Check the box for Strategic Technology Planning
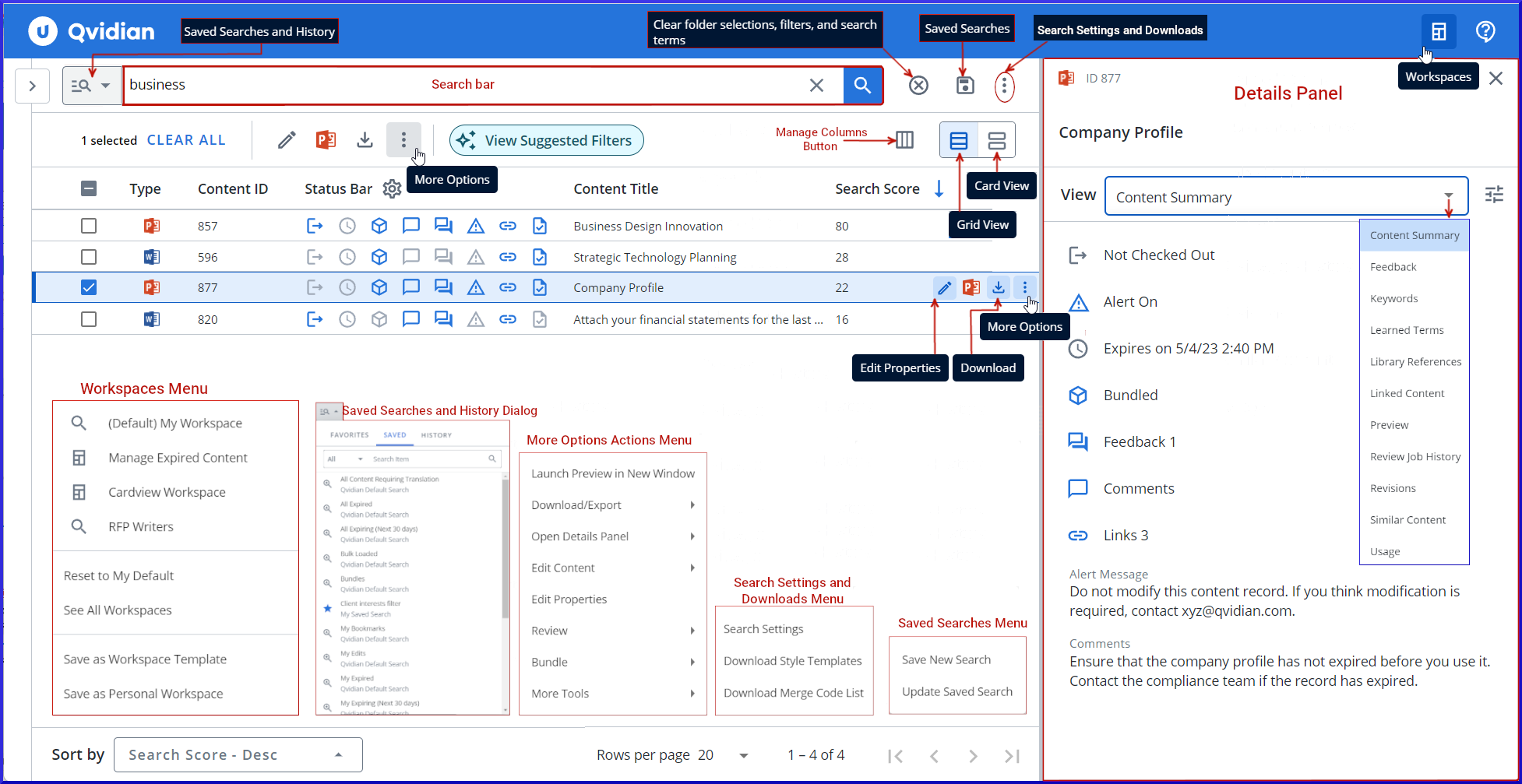The height and width of the screenshot is (784, 1522). coord(89,257)
